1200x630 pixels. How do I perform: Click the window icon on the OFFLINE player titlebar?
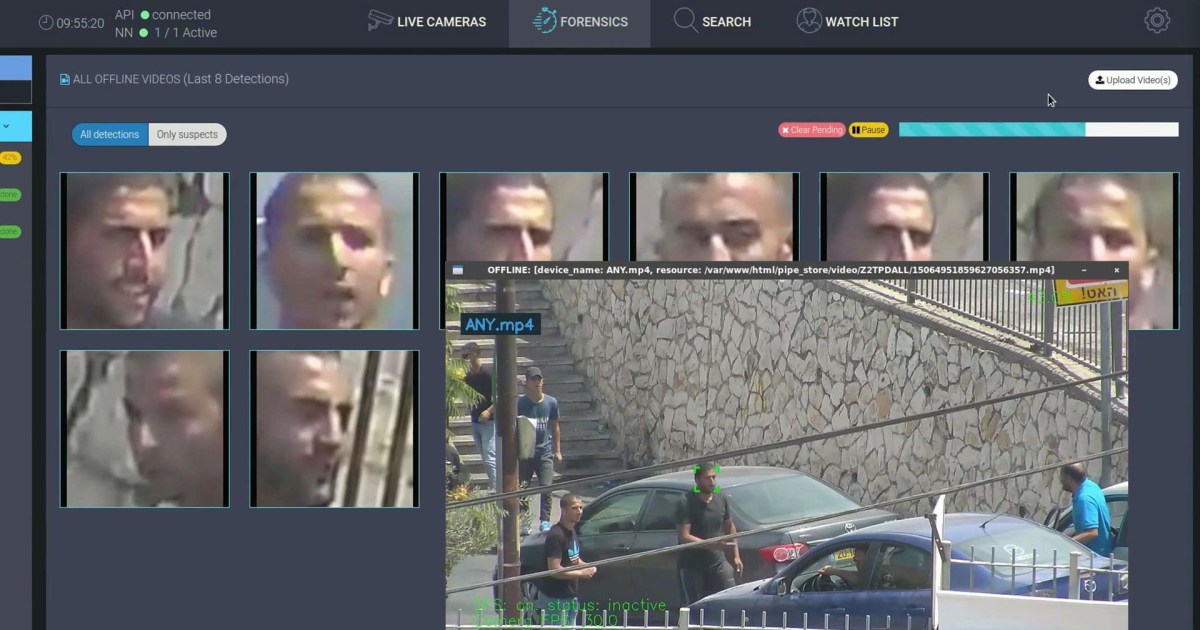point(458,268)
